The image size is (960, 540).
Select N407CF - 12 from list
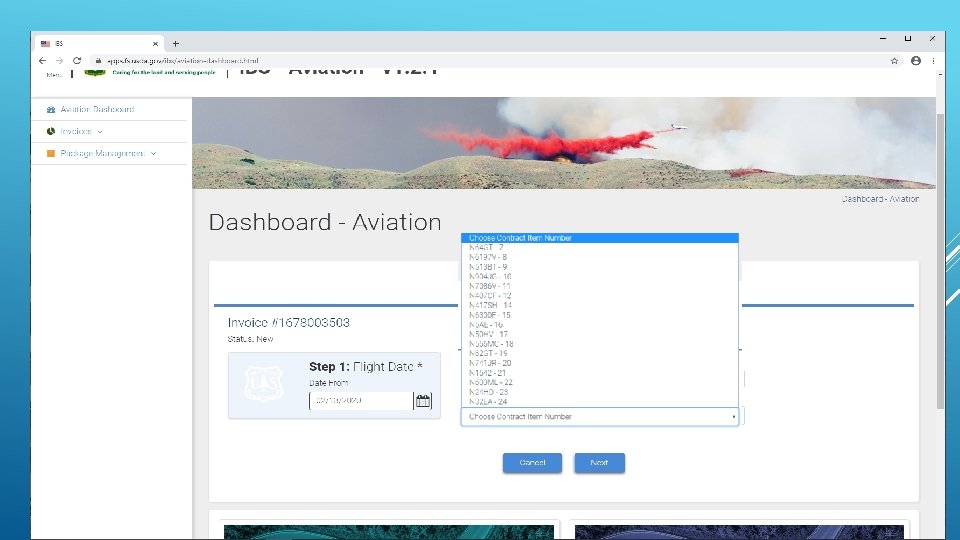point(599,296)
